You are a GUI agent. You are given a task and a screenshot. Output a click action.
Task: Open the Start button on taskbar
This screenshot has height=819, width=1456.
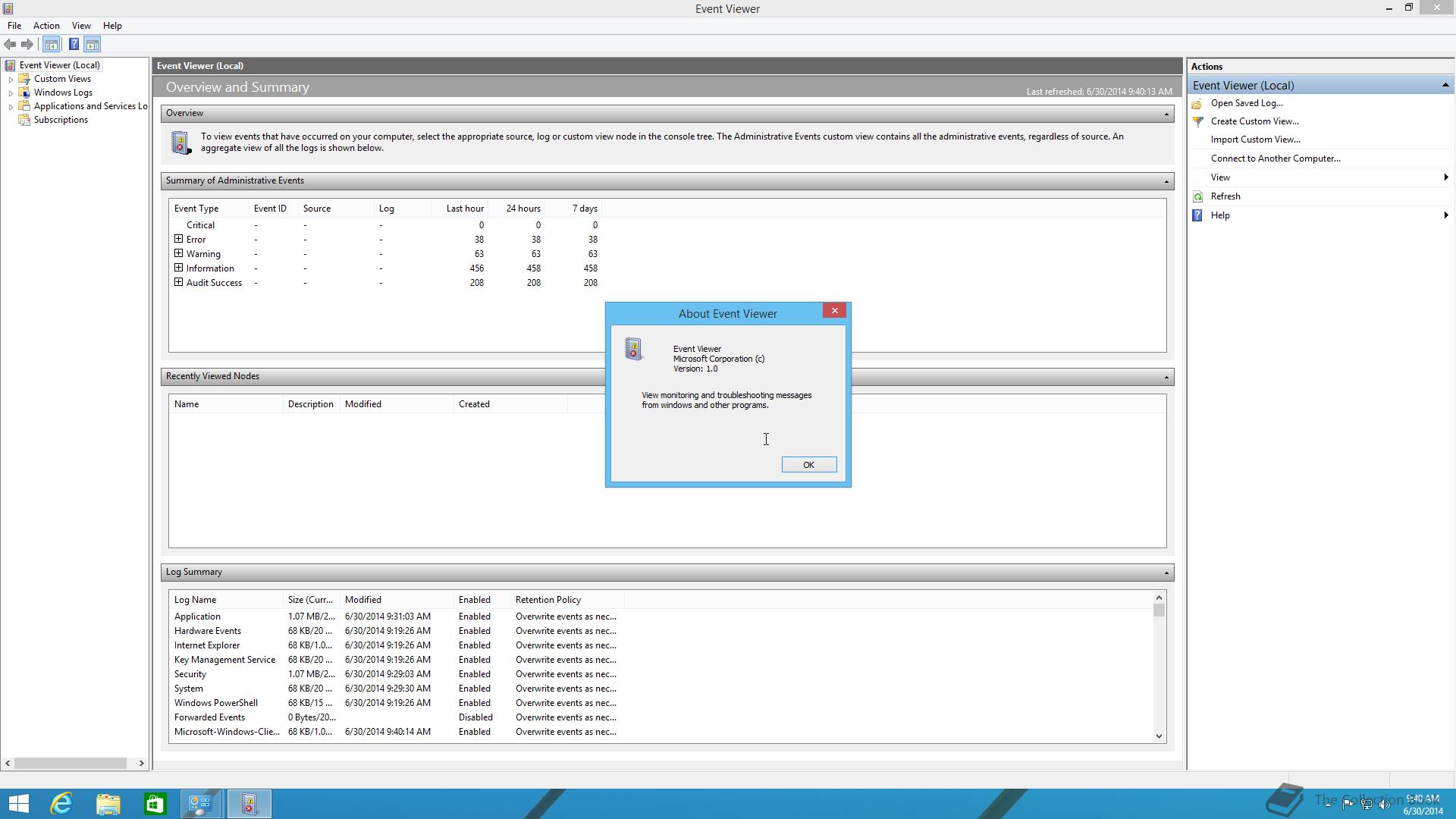coord(18,804)
